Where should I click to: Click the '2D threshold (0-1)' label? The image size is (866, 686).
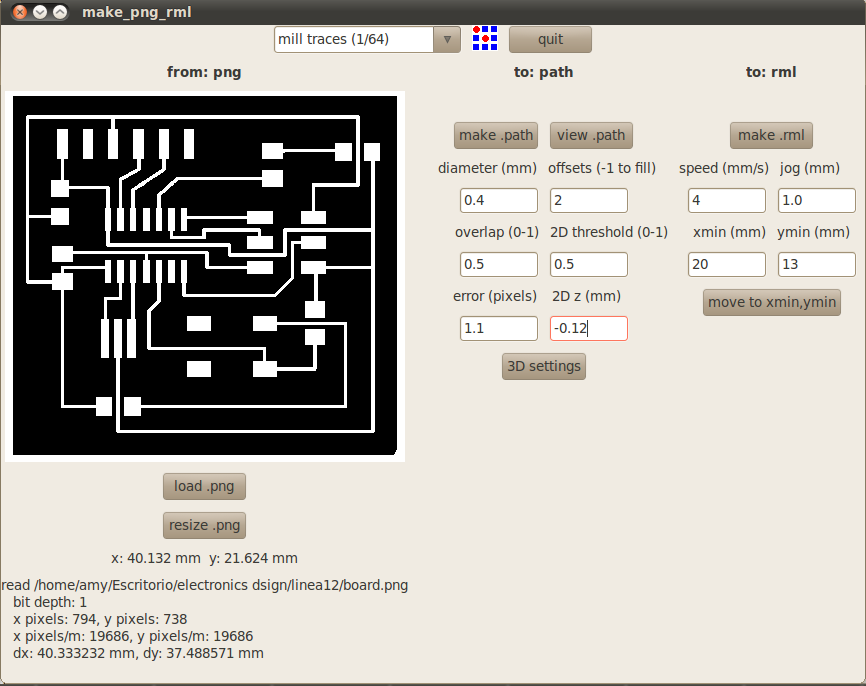click(609, 232)
